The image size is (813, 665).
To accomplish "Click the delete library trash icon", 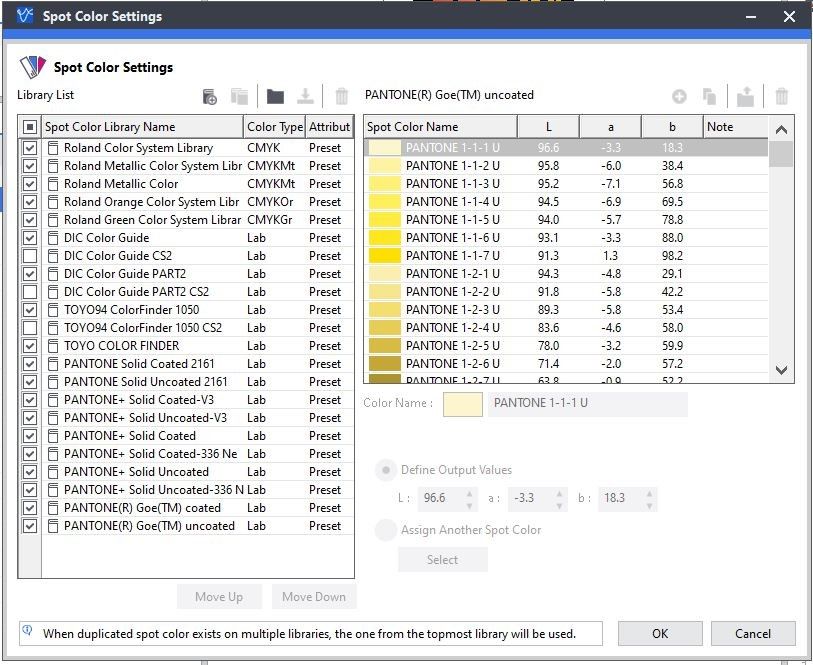I will pos(341,96).
